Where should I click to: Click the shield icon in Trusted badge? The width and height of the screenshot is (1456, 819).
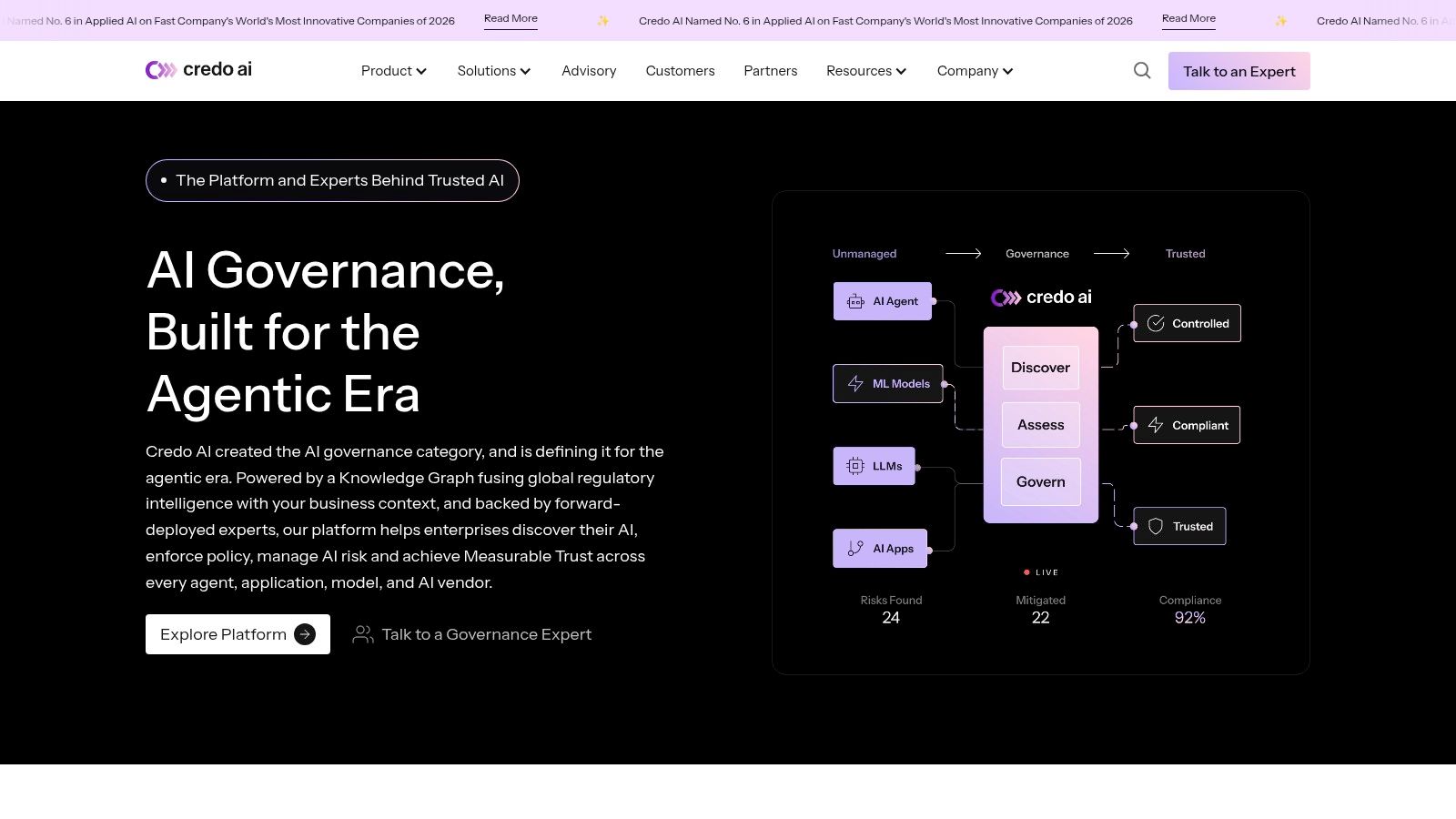point(1156,526)
